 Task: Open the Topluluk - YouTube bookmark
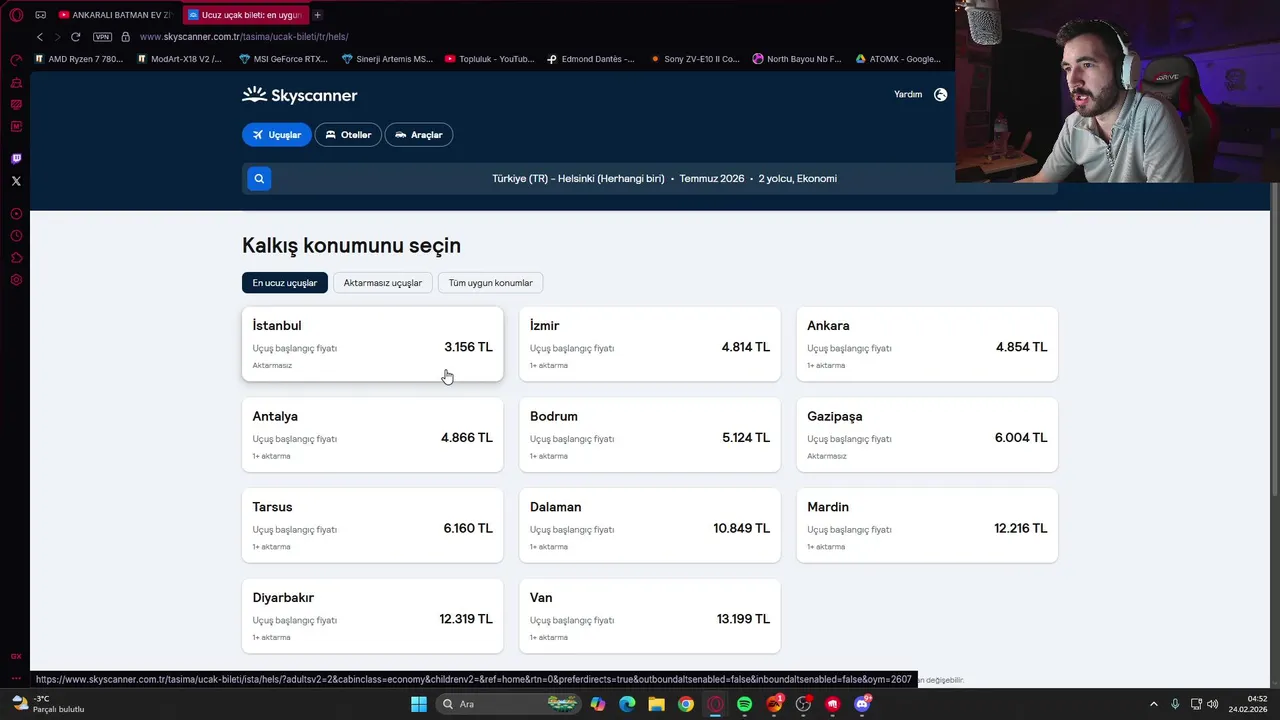tap(490, 59)
